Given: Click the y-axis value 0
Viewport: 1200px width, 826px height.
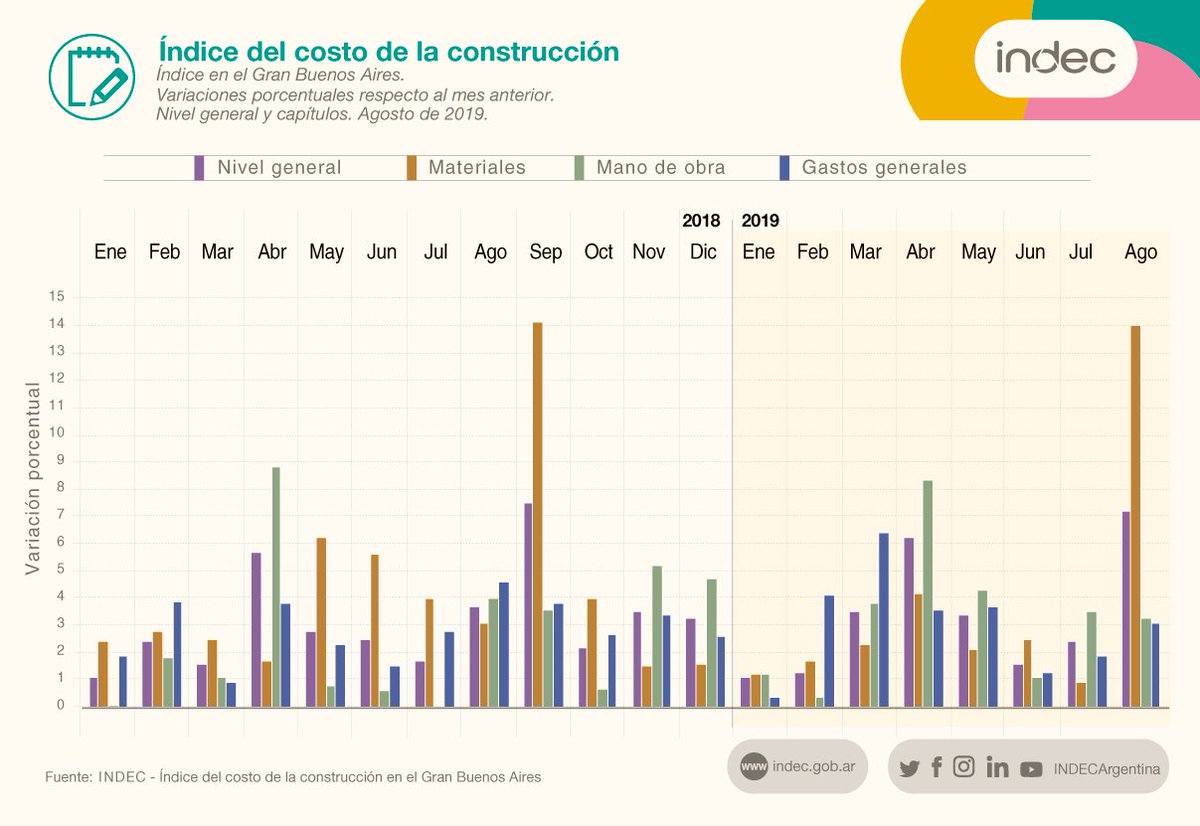Looking at the screenshot, I should [60, 705].
